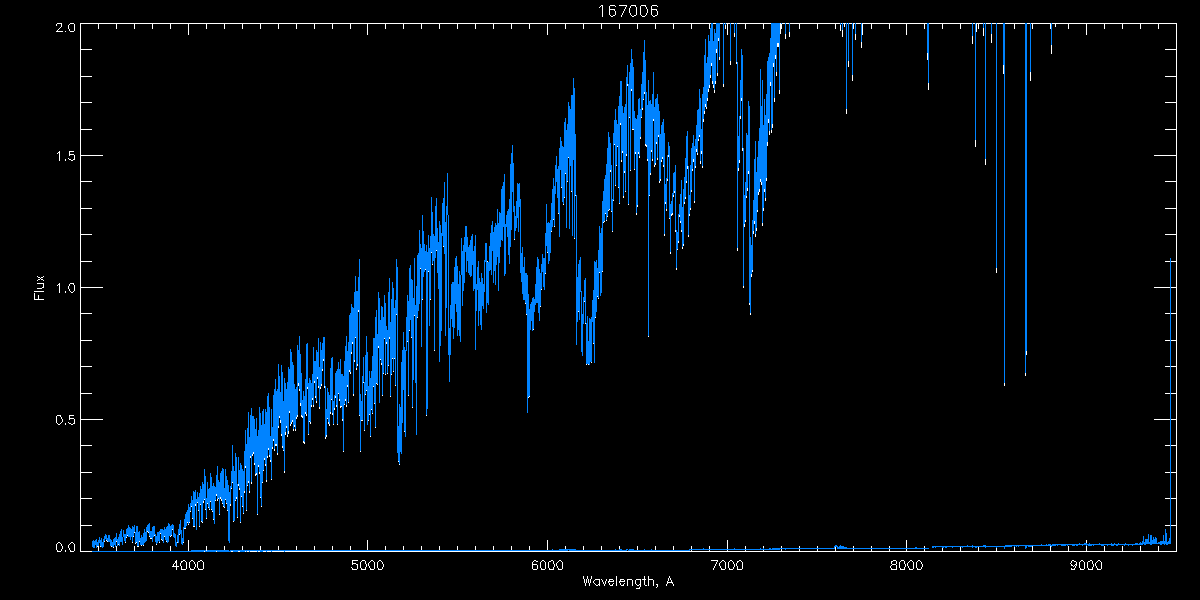This screenshot has height=600, width=1200.
Task: Click the 0.5 flux tick label
Action: 65,419
